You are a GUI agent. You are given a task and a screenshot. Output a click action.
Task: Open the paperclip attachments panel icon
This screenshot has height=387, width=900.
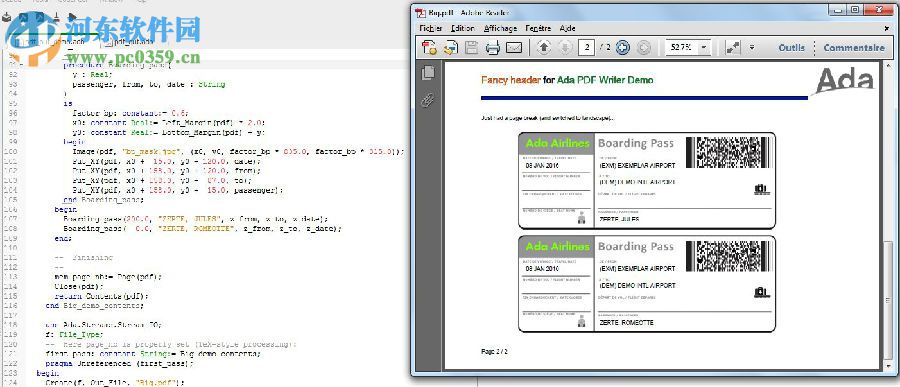428,100
